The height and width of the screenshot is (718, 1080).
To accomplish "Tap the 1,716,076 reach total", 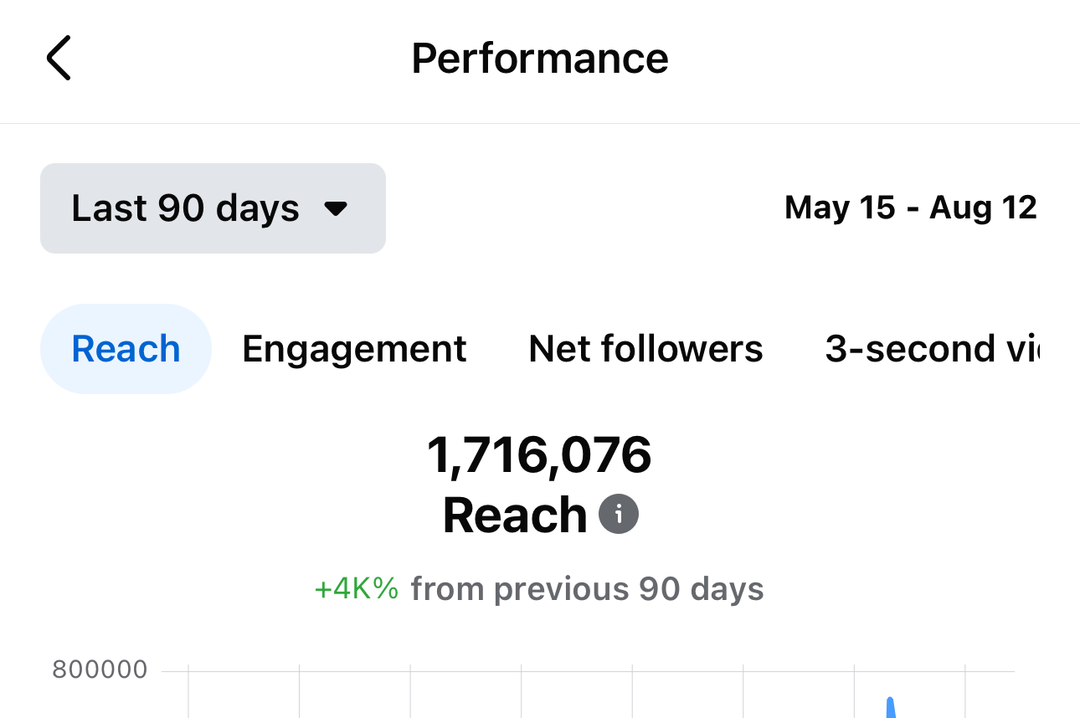I will (540, 456).
